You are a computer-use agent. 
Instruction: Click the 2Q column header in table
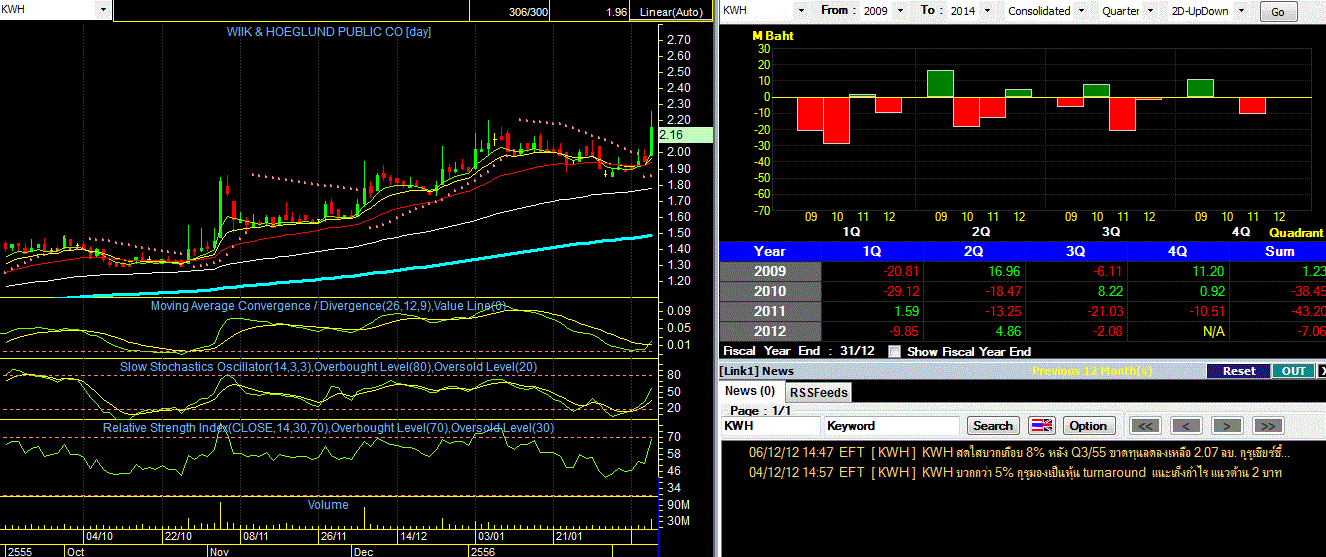[974, 251]
